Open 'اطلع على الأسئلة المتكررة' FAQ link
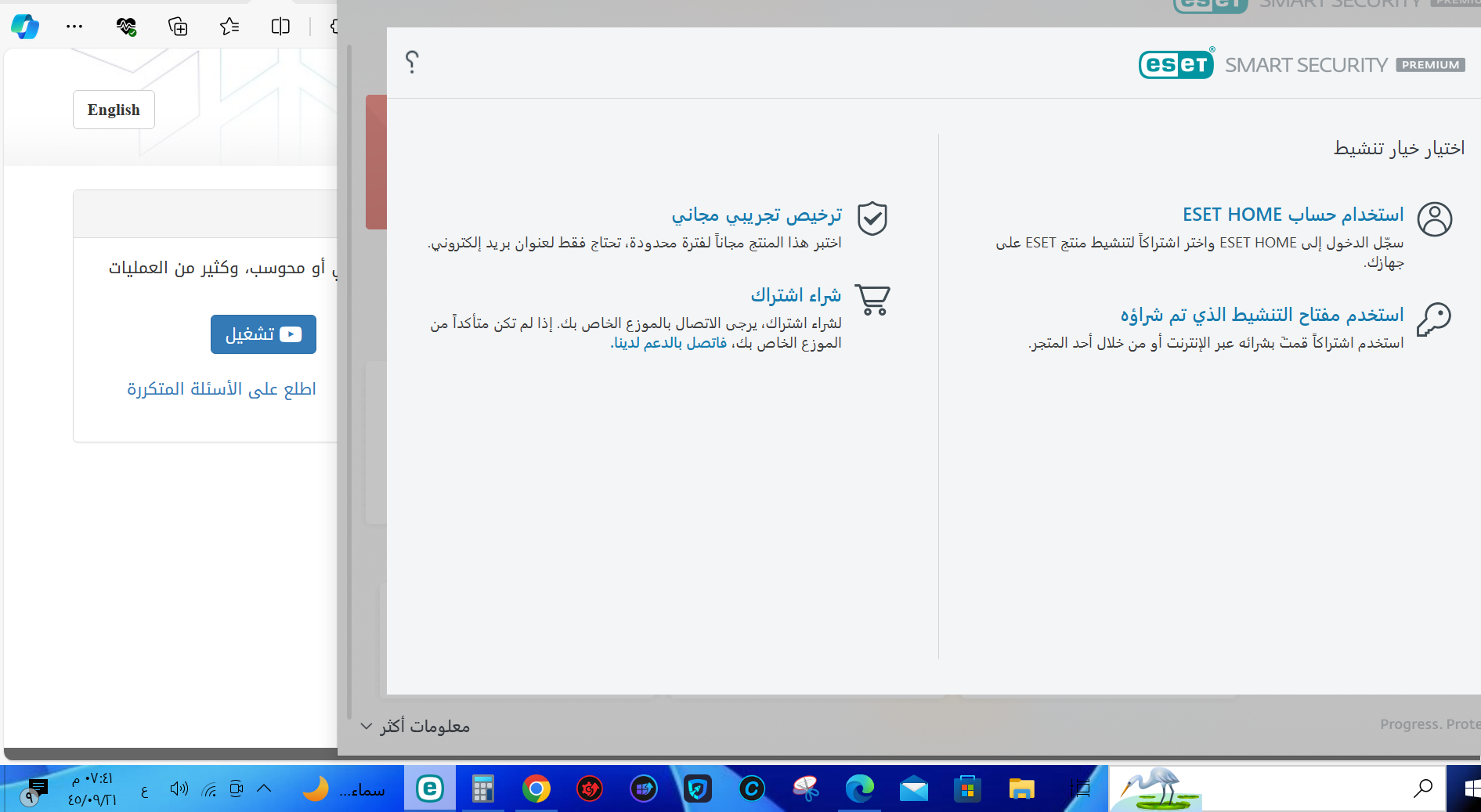 [x=222, y=389]
